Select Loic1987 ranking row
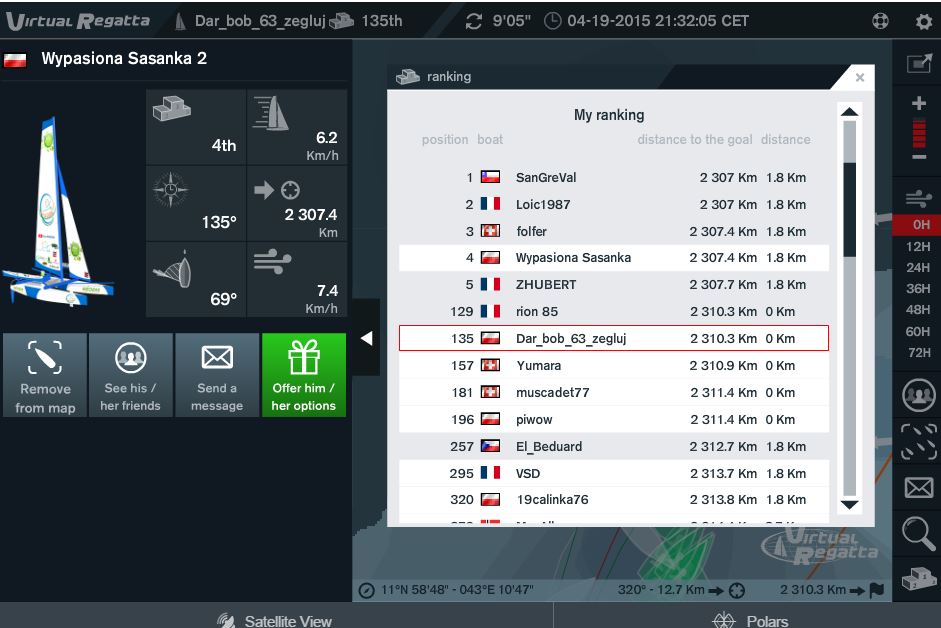The height and width of the screenshot is (628, 941). click(x=614, y=204)
